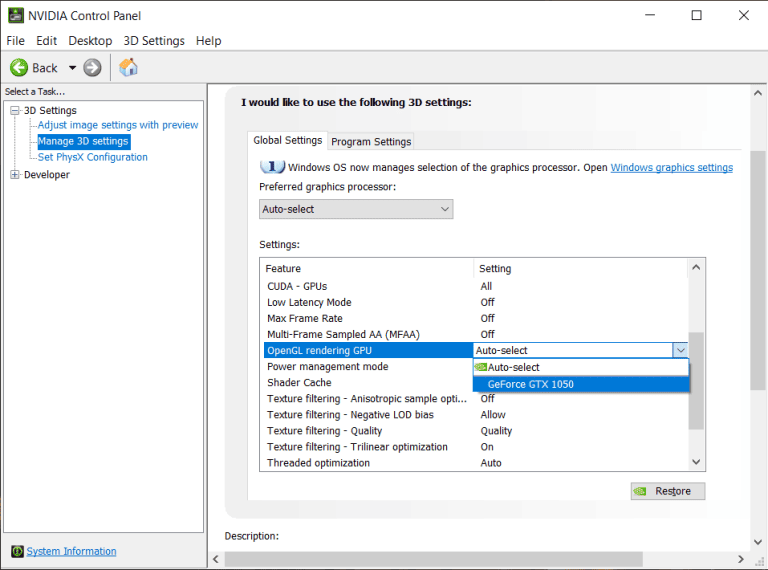
Task: Select Auto-select option in dropdown list
Action: click(x=514, y=367)
